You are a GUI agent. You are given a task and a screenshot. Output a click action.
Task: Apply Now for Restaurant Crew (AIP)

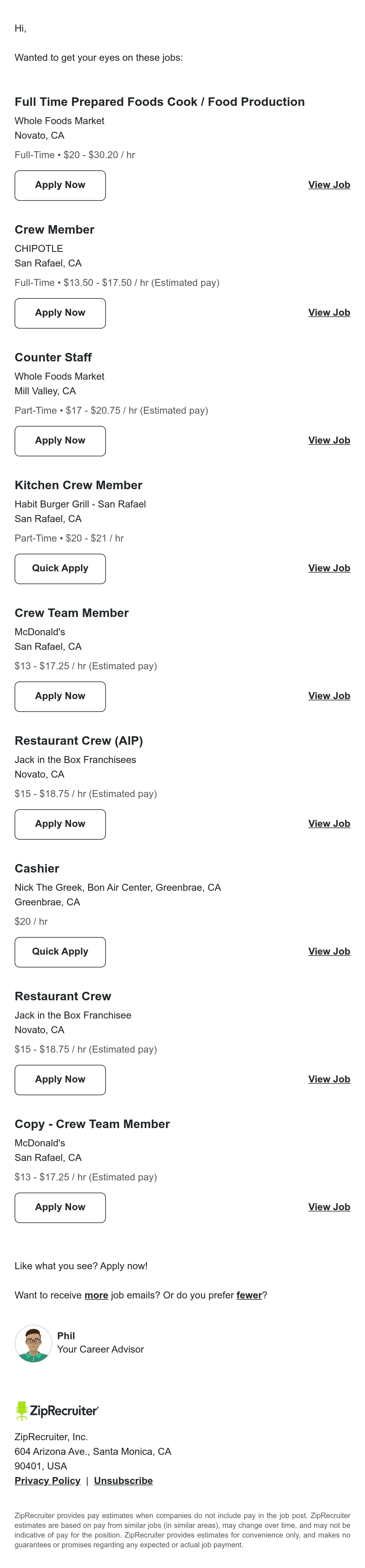(x=60, y=824)
